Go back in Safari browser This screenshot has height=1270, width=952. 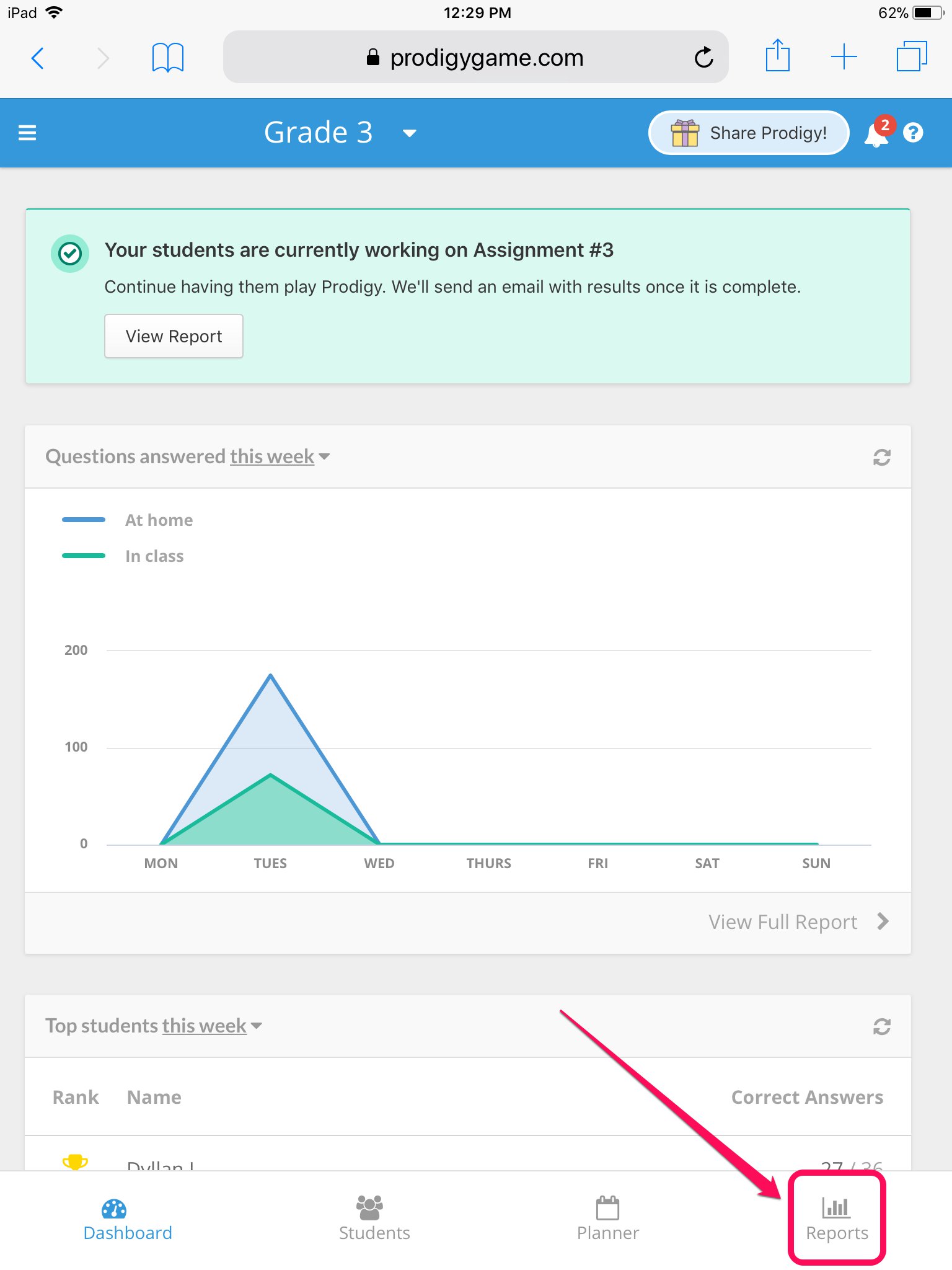coord(38,58)
